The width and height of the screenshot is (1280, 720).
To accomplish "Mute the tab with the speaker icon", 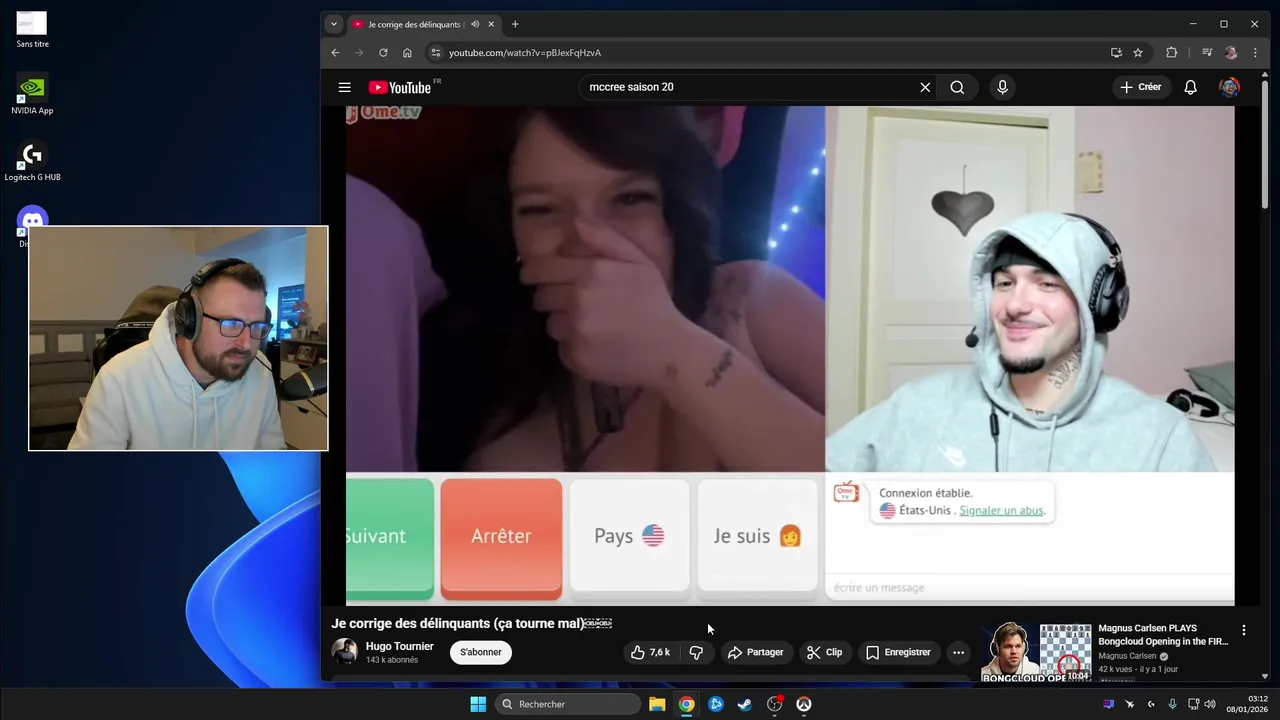I will (x=475, y=24).
